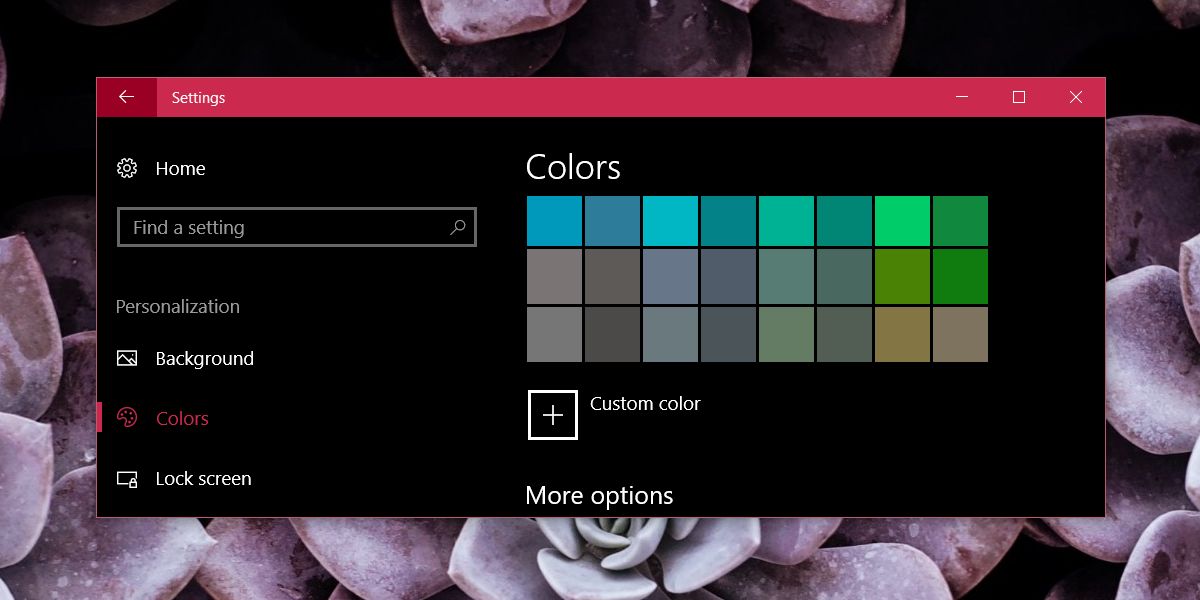
Task: Pick fourth dark blue-gray swatch, bottom row
Action: pyautogui.click(x=728, y=334)
